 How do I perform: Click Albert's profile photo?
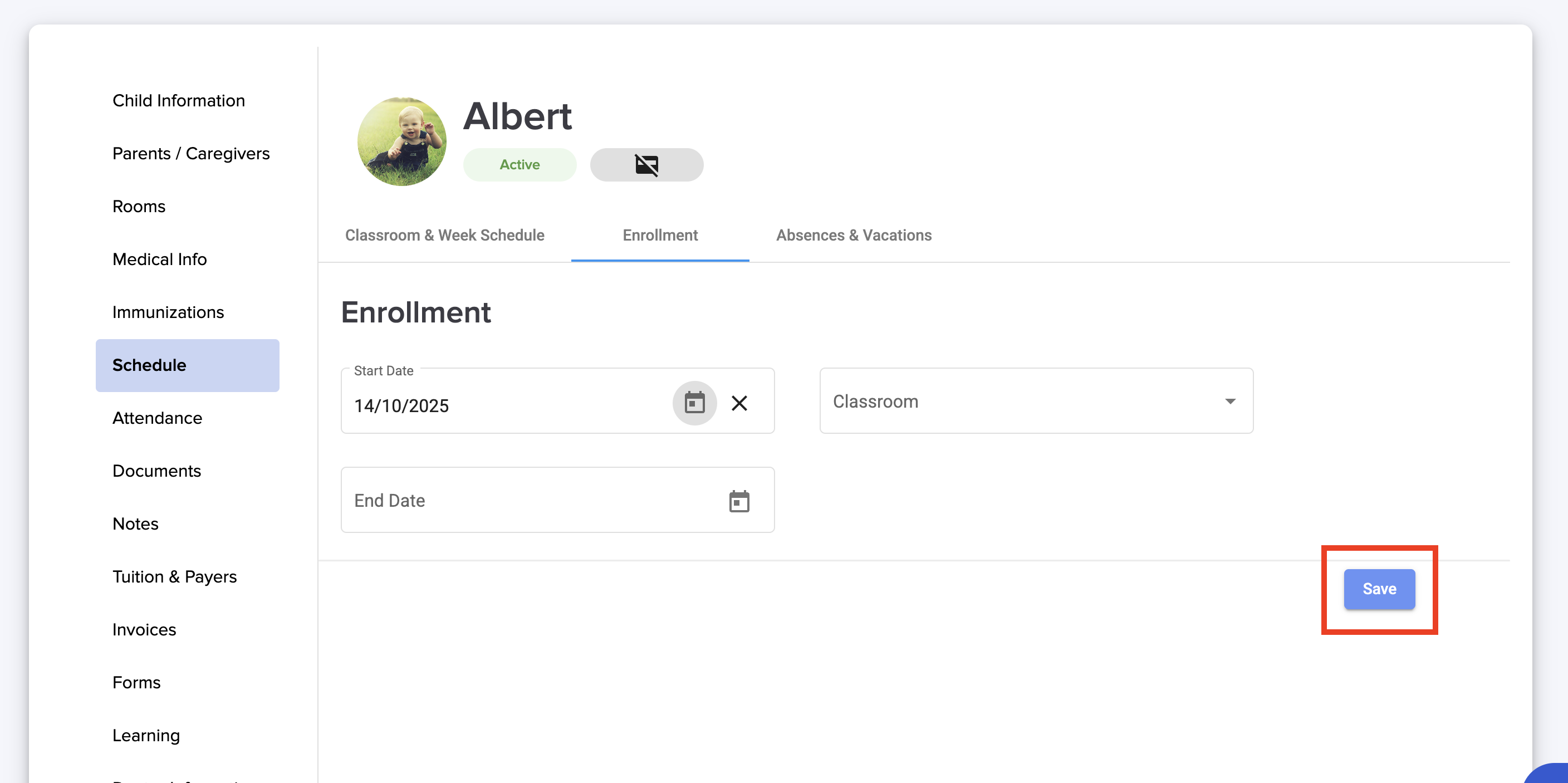401,141
